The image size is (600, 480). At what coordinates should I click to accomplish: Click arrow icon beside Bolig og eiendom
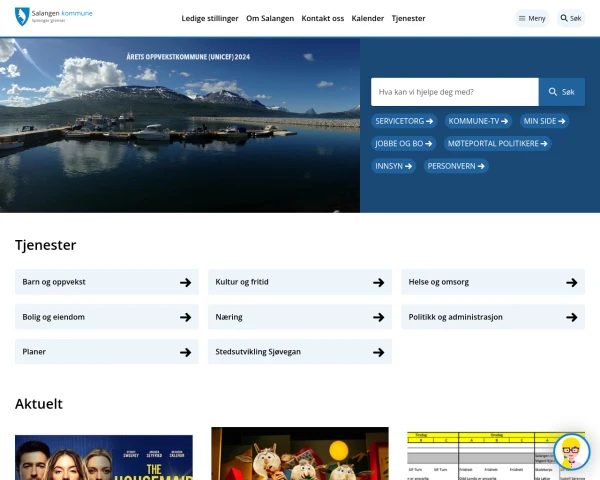pos(185,317)
